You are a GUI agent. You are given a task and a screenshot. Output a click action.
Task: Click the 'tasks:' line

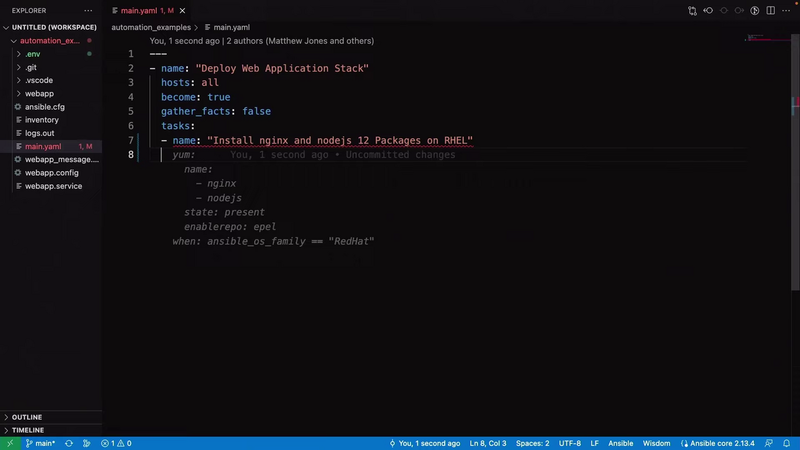pos(178,126)
